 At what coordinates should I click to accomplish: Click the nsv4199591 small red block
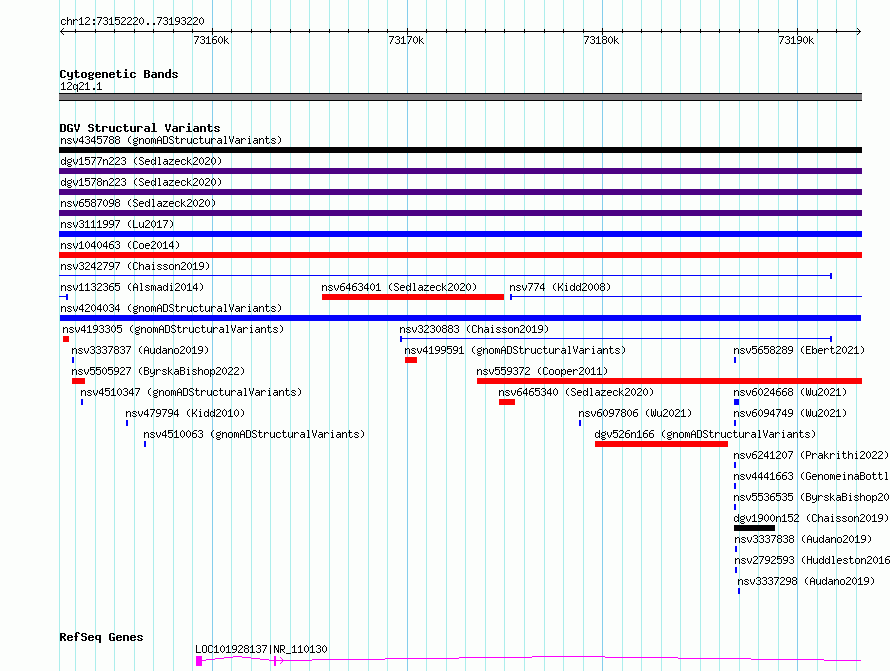pos(411,360)
